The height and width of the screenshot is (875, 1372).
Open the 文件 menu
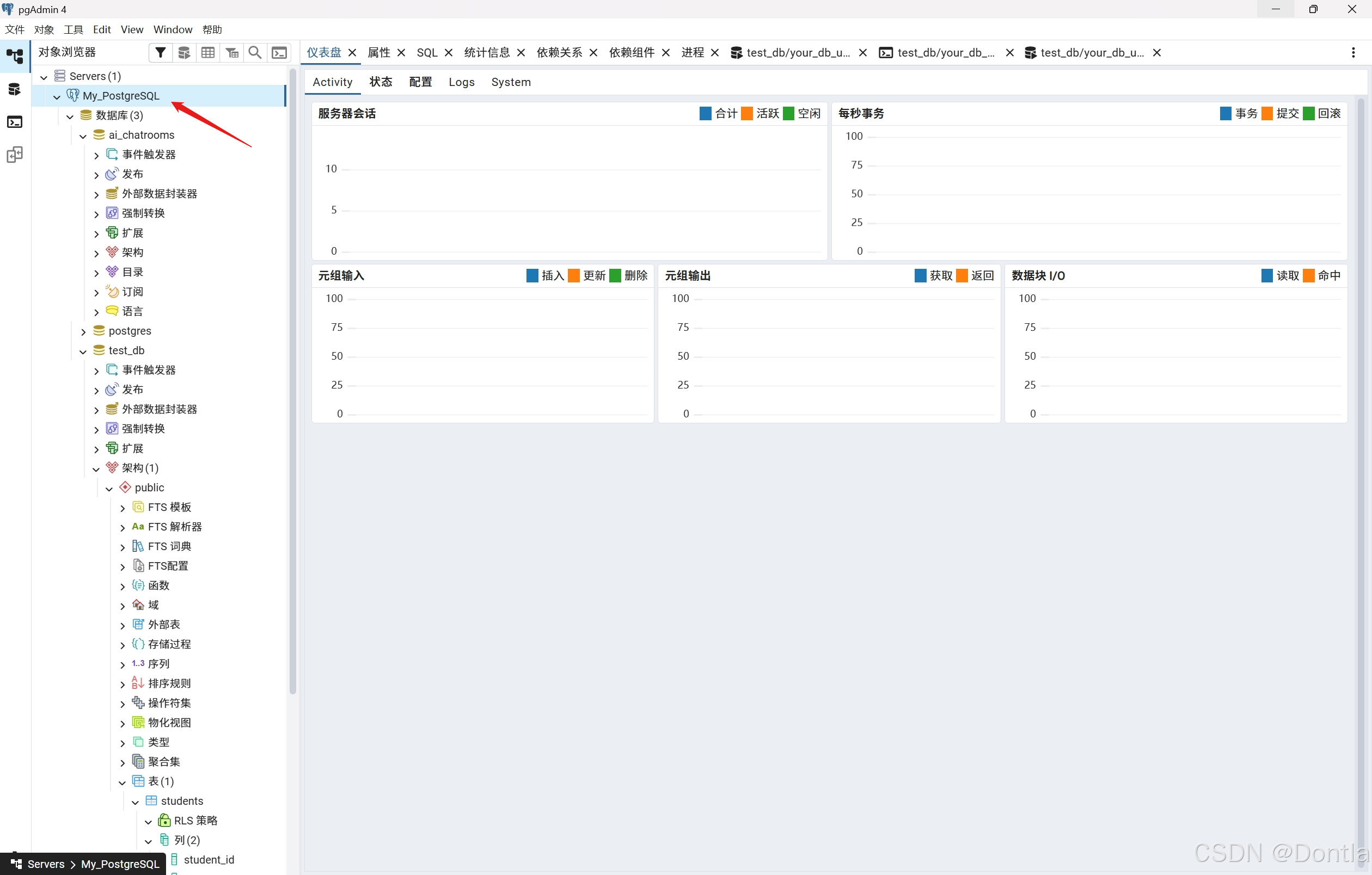coord(15,29)
